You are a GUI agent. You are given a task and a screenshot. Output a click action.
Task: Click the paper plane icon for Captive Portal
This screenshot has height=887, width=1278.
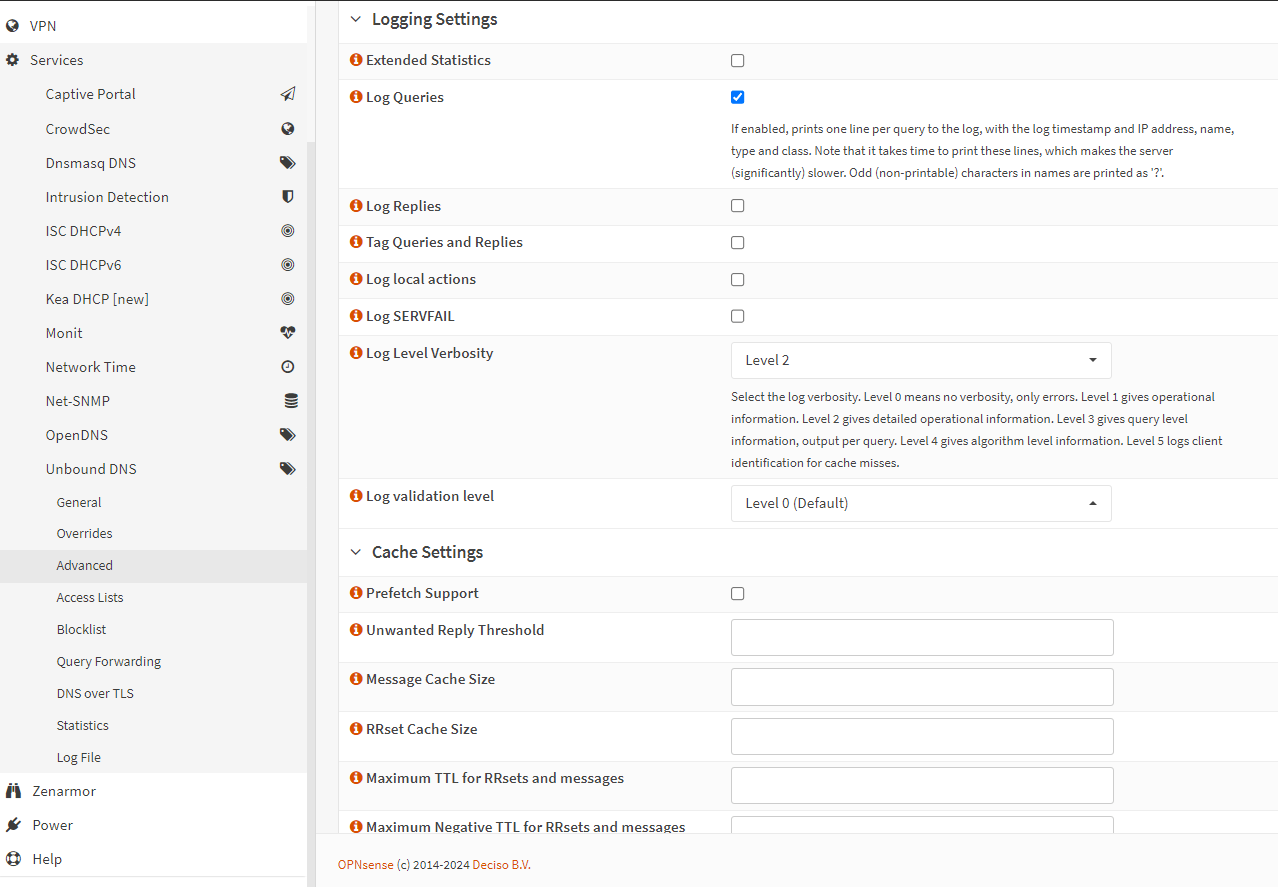288,94
